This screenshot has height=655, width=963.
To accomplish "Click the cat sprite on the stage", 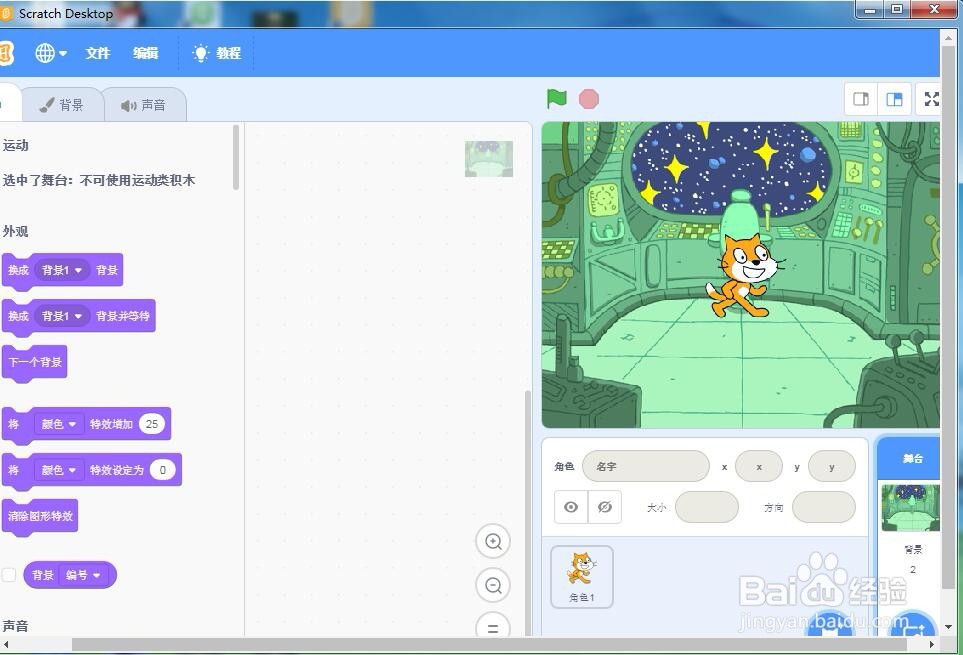I will [744, 274].
